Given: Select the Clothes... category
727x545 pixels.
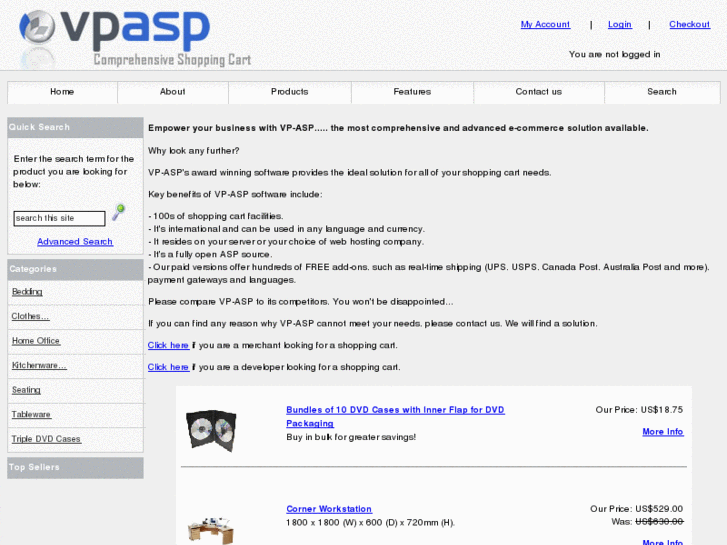Looking at the screenshot, I should click(x=30, y=316).
